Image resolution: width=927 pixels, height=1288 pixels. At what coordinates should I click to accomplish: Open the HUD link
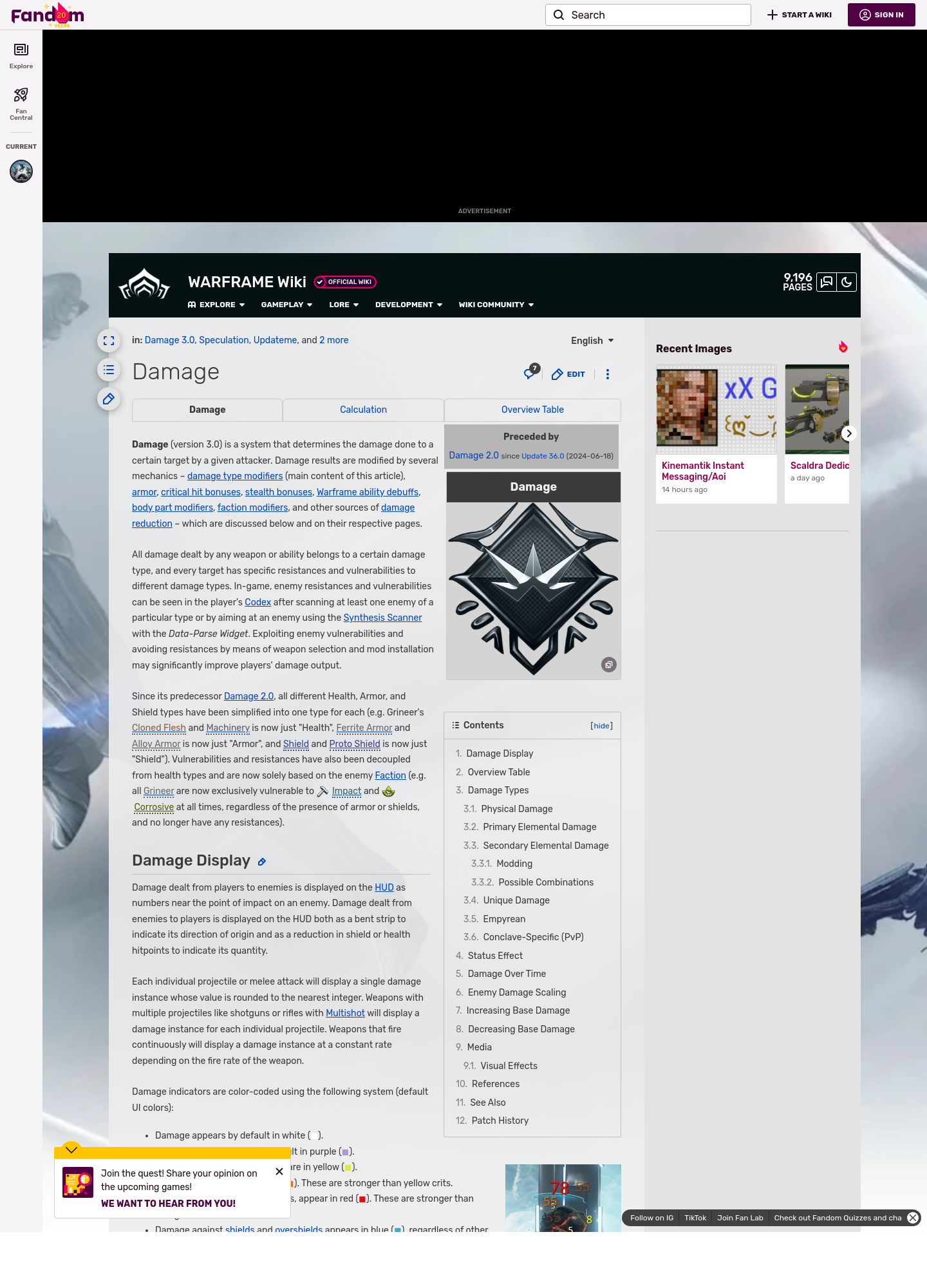pos(384,887)
